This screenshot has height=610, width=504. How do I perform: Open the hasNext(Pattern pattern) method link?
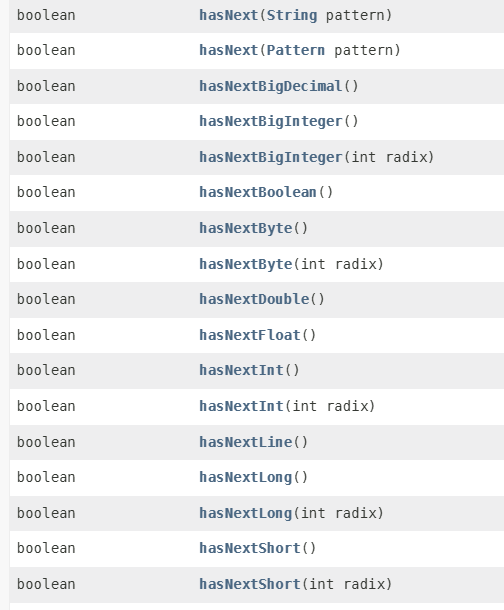tap(228, 50)
